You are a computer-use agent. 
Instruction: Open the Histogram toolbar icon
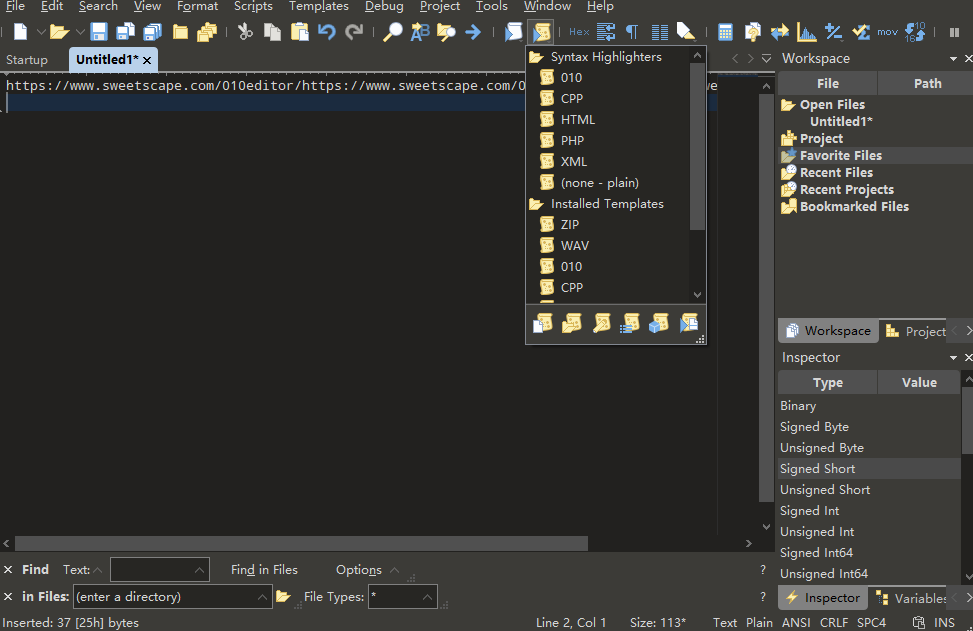coord(806,32)
